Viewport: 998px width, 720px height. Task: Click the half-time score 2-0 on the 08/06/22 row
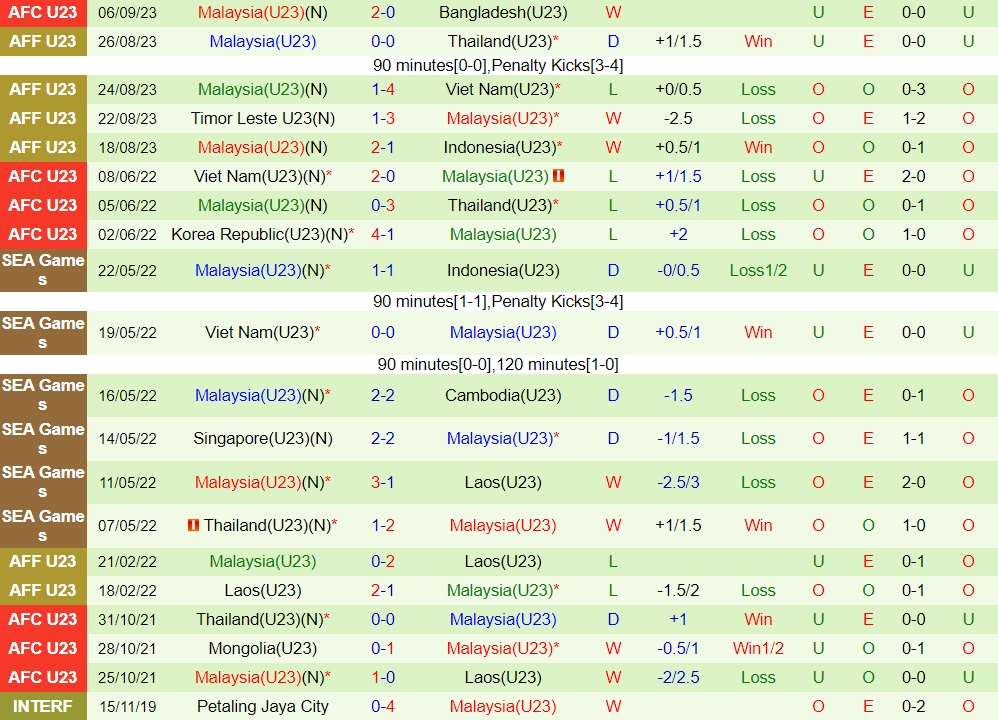click(x=913, y=176)
